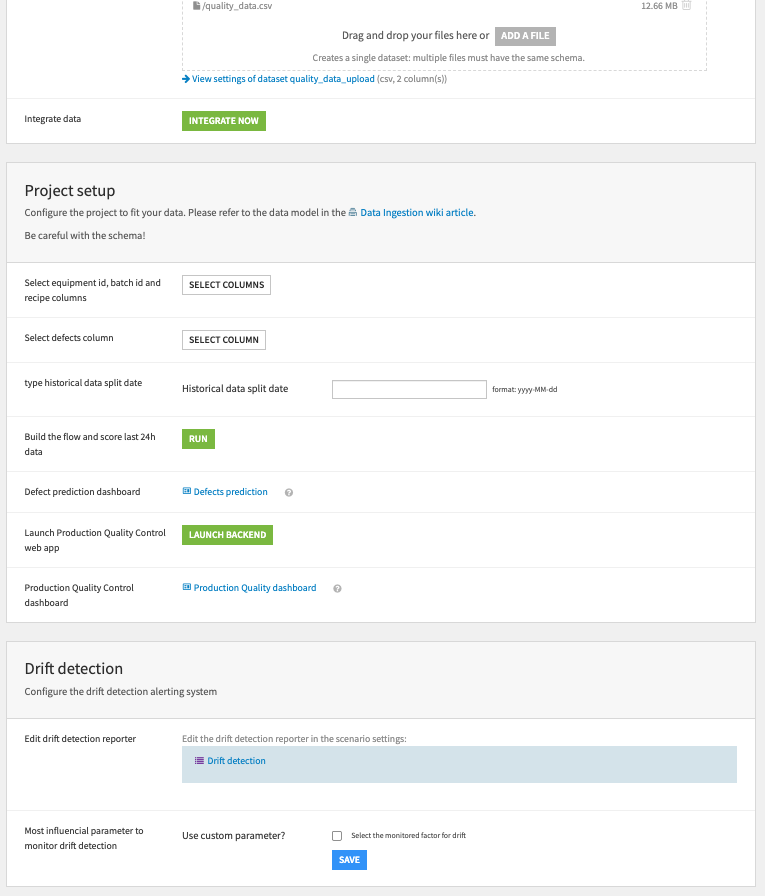Screen dimensions: 765x896
Task: Click the ADD A FILE button
Action: point(524,36)
